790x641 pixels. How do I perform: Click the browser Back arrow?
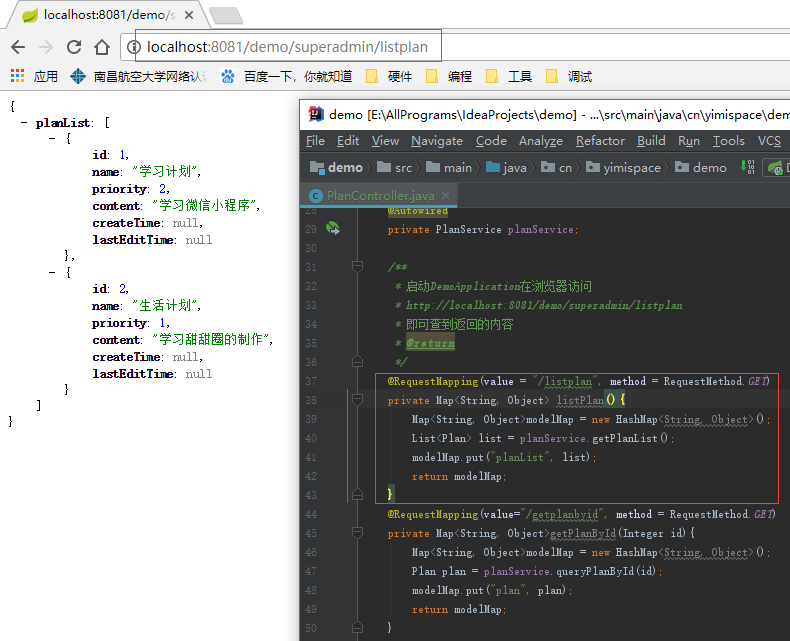[x=18, y=47]
